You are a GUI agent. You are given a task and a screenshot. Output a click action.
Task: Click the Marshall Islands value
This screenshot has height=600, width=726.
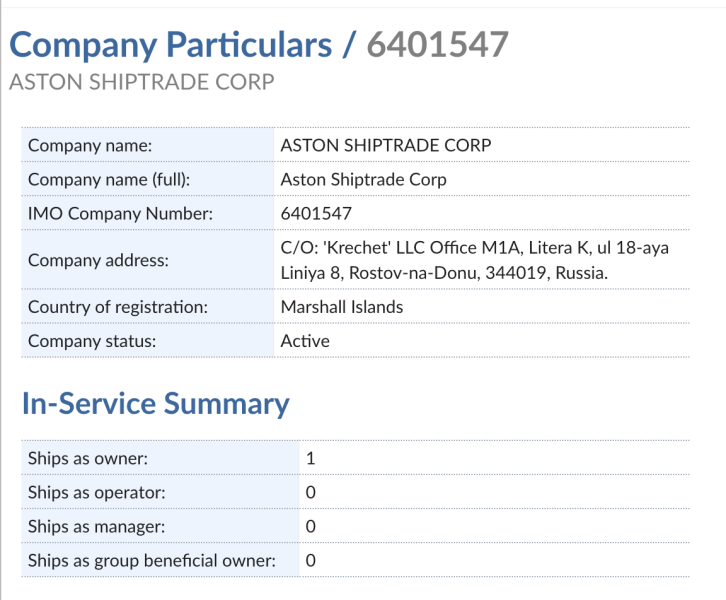pyautogui.click(x=341, y=307)
